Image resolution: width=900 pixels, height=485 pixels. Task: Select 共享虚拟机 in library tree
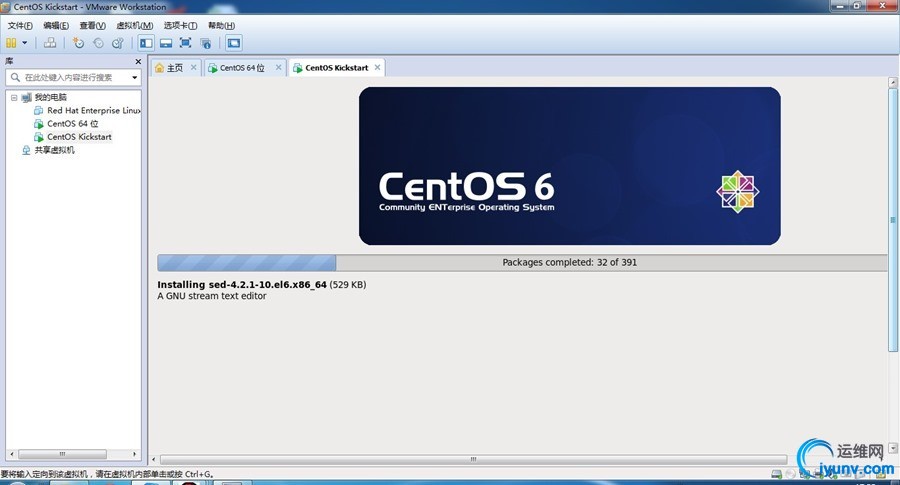pos(55,150)
